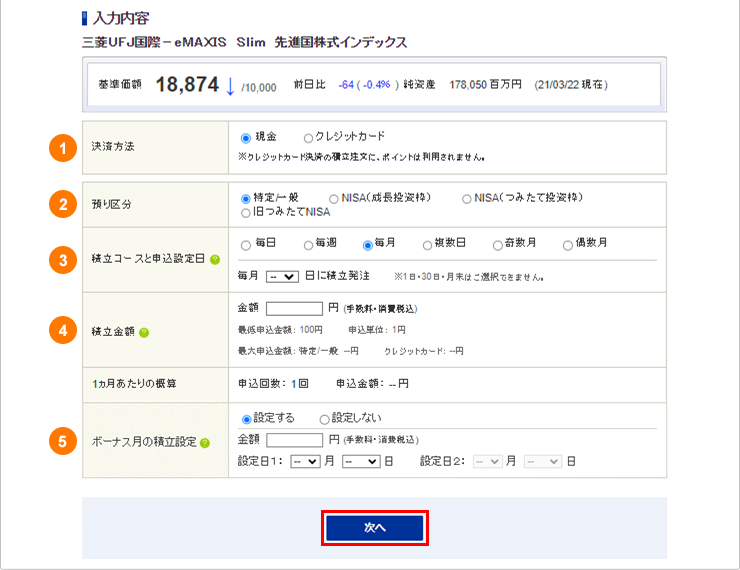This screenshot has width=740, height=570.
Task: Select the 毎週 accumulation course
Action: (x=308, y=244)
